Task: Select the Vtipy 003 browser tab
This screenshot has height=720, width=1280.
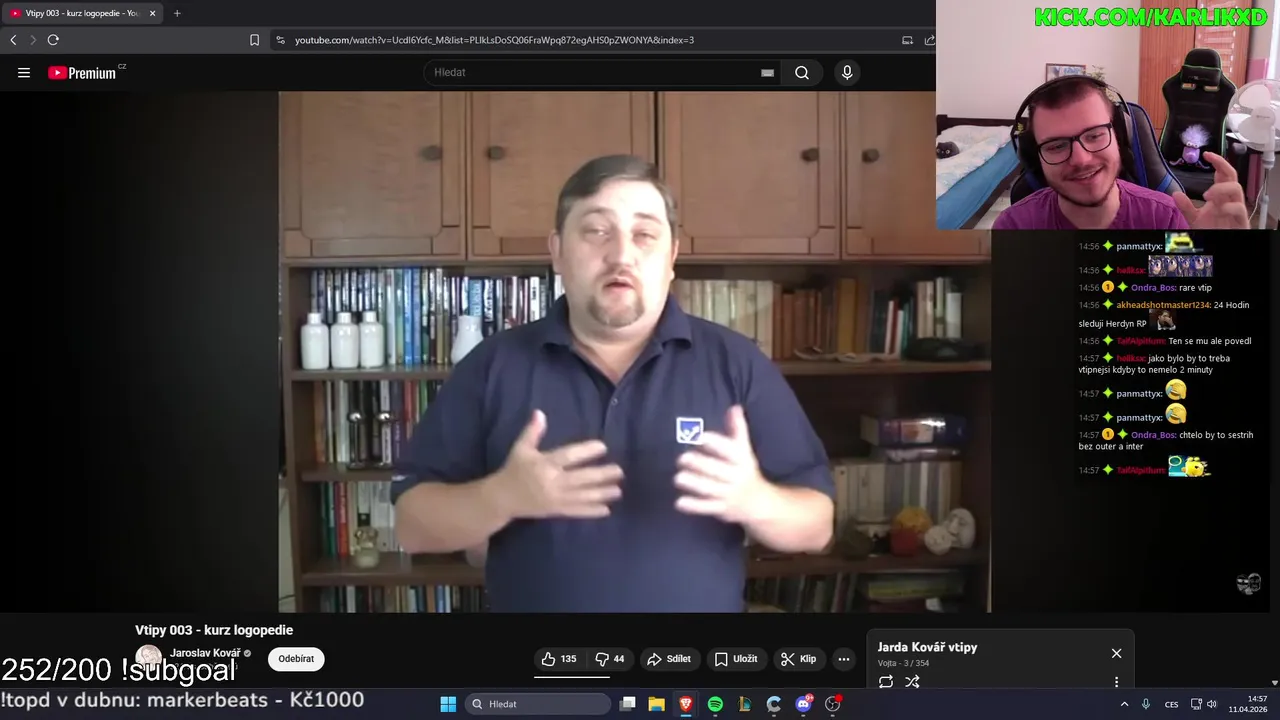Action: pos(82,13)
